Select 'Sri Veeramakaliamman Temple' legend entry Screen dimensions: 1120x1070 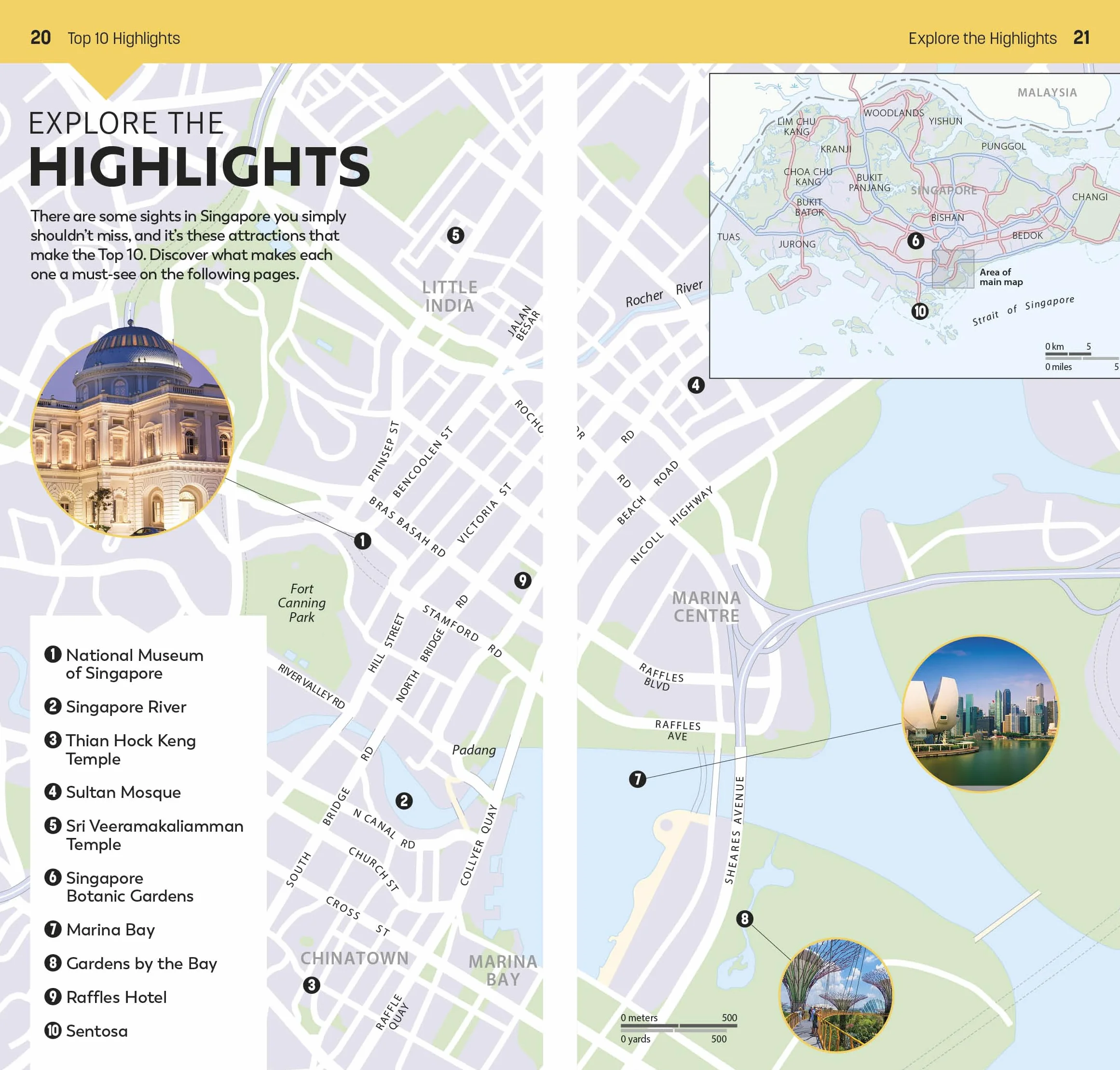pos(154,835)
